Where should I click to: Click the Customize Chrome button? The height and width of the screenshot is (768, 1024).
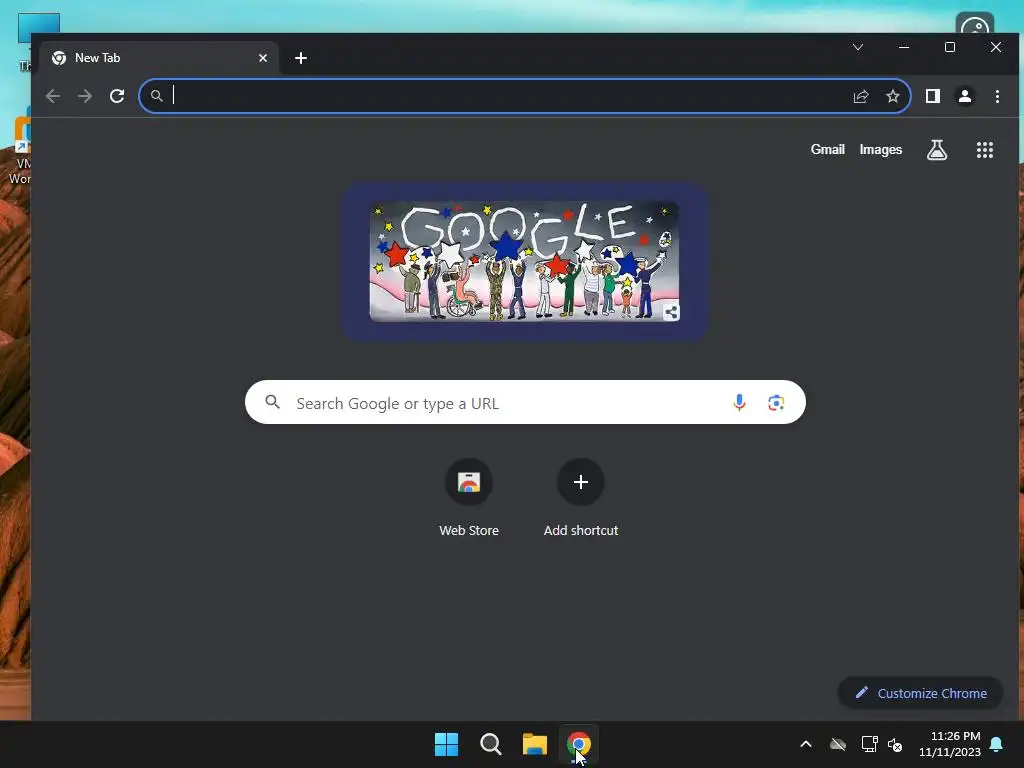point(920,693)
